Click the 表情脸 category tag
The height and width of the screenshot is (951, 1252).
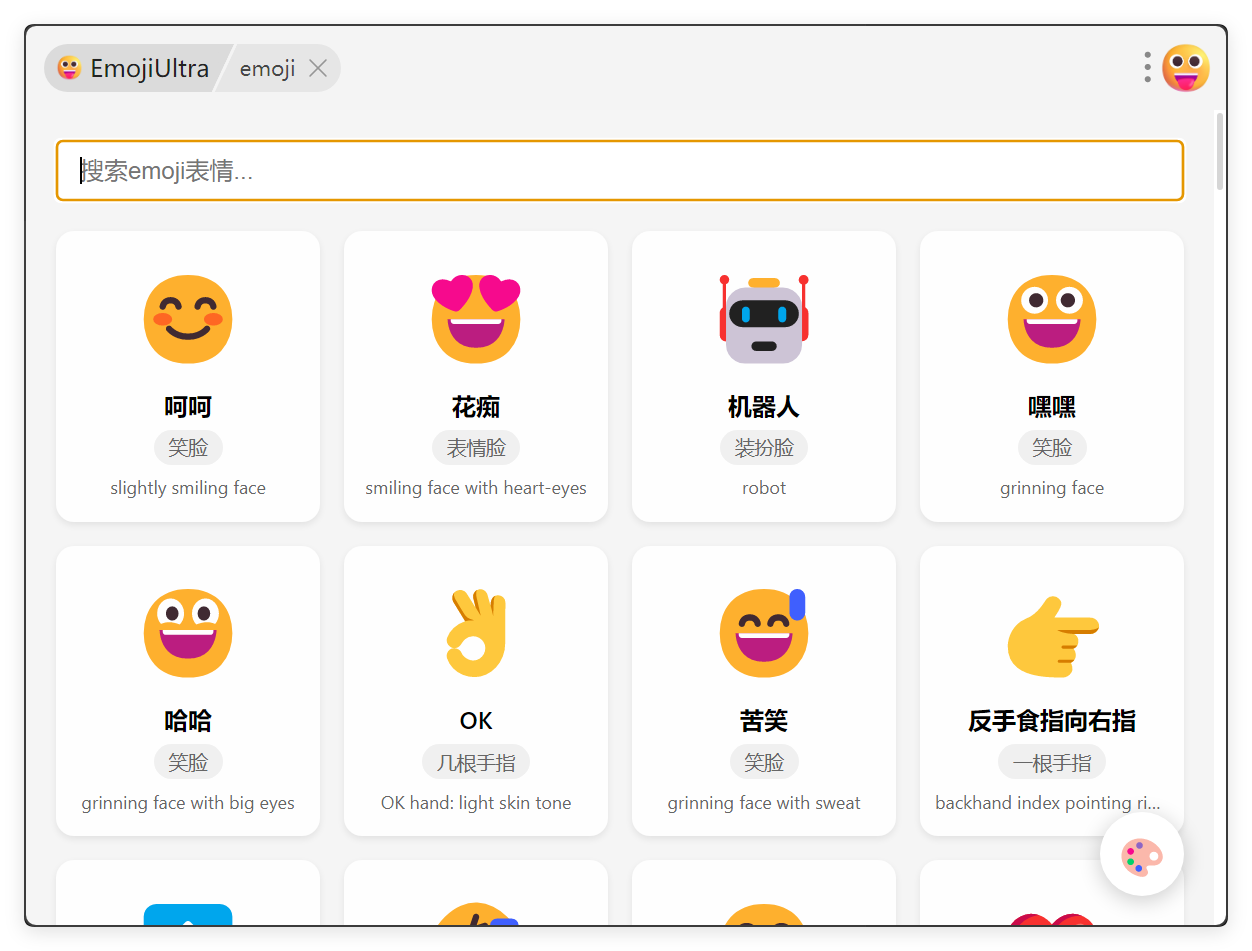(476, 448)
